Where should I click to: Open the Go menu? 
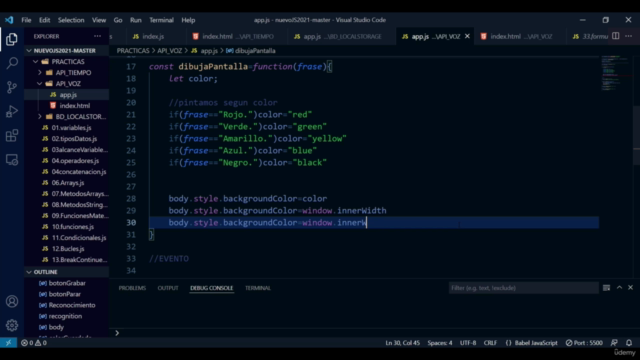pyautogui.click(x=118, y=20)
